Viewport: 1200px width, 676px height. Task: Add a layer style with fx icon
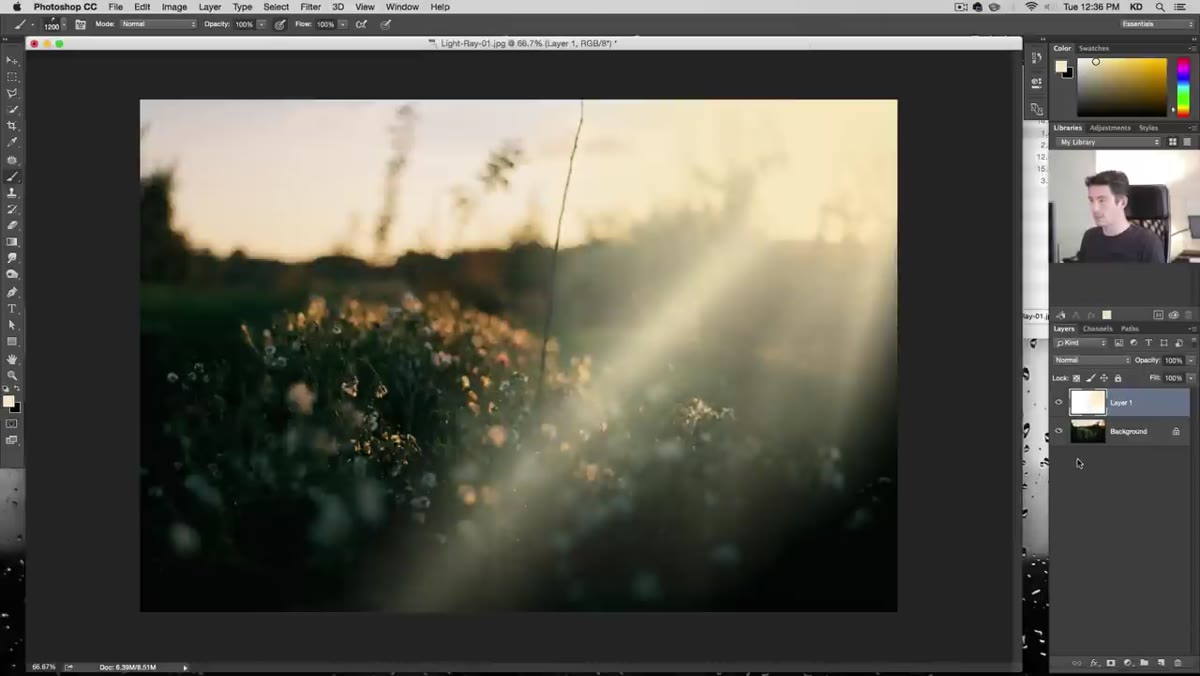pos(1094,663)
